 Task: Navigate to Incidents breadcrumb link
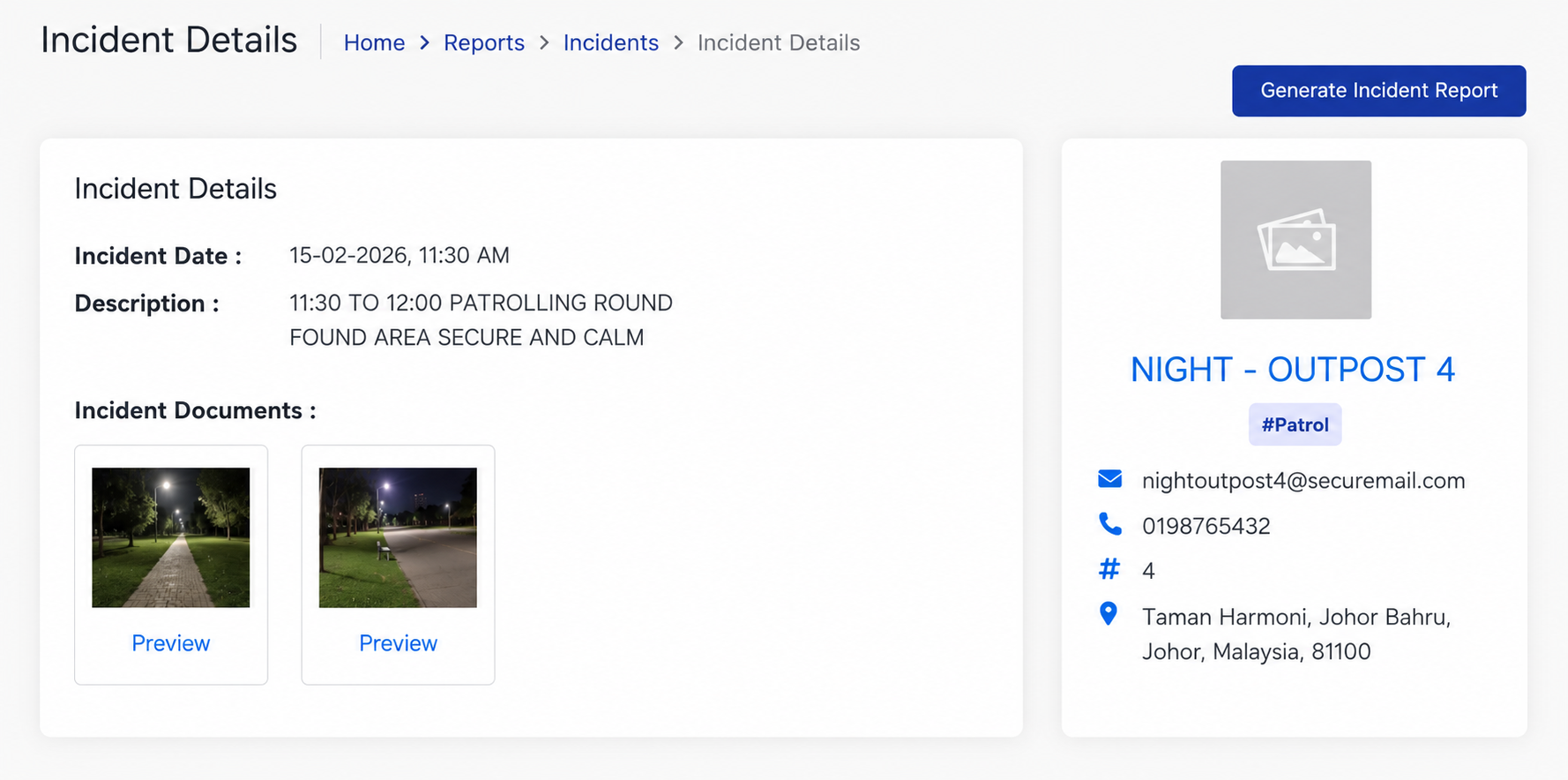coord(611,42)
